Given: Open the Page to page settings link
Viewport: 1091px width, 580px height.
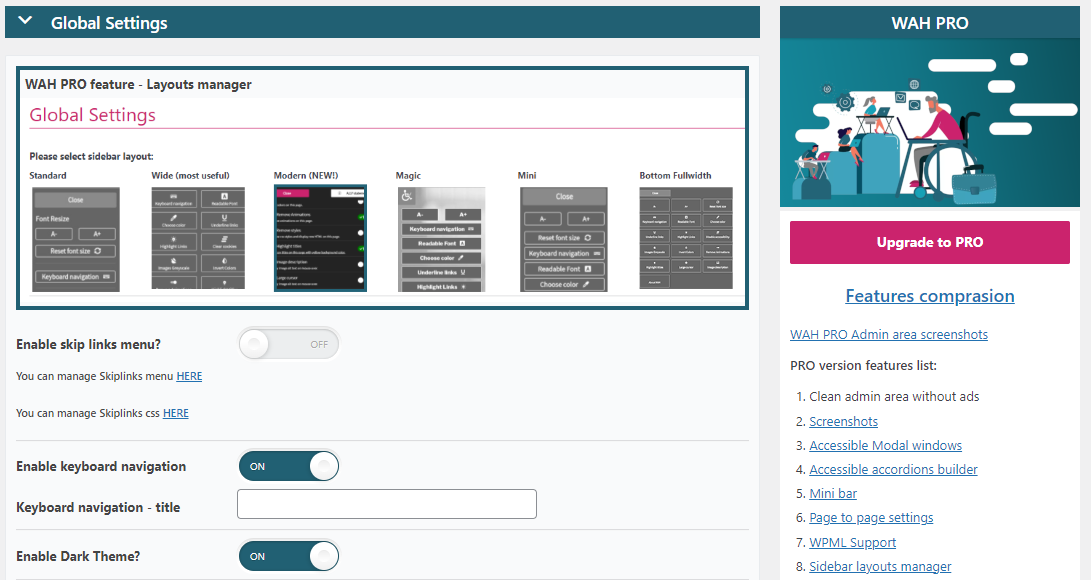Looking at the screenshot, I should [x=871, y=517].
